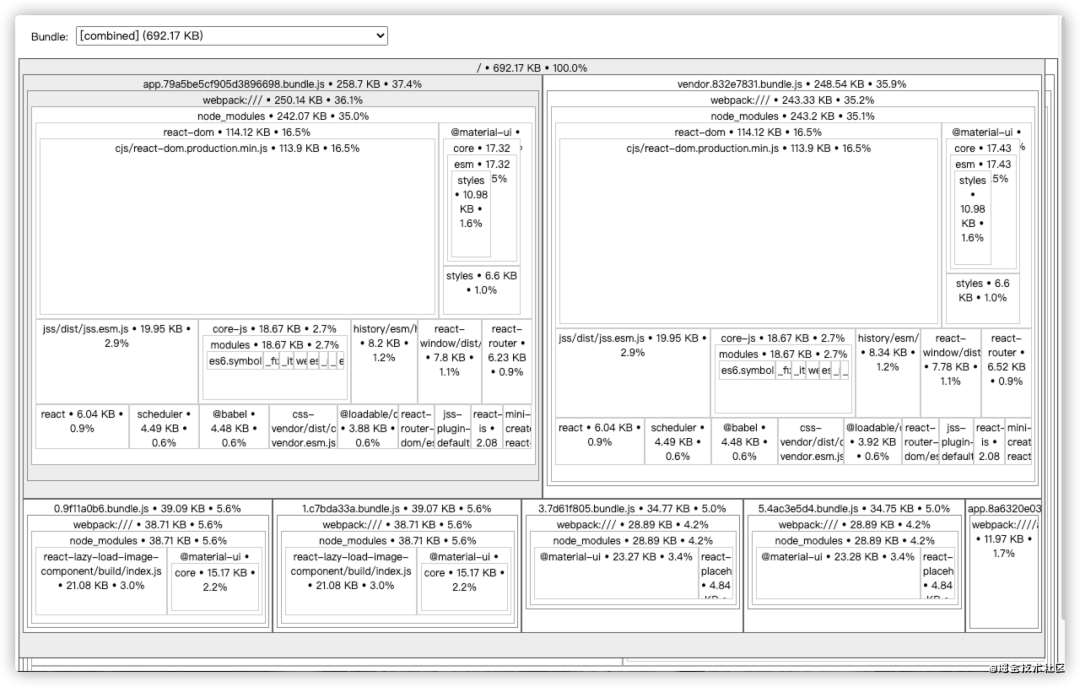Select the root / 692.17 KB block
1080x687 pixels.
[532, 68]
